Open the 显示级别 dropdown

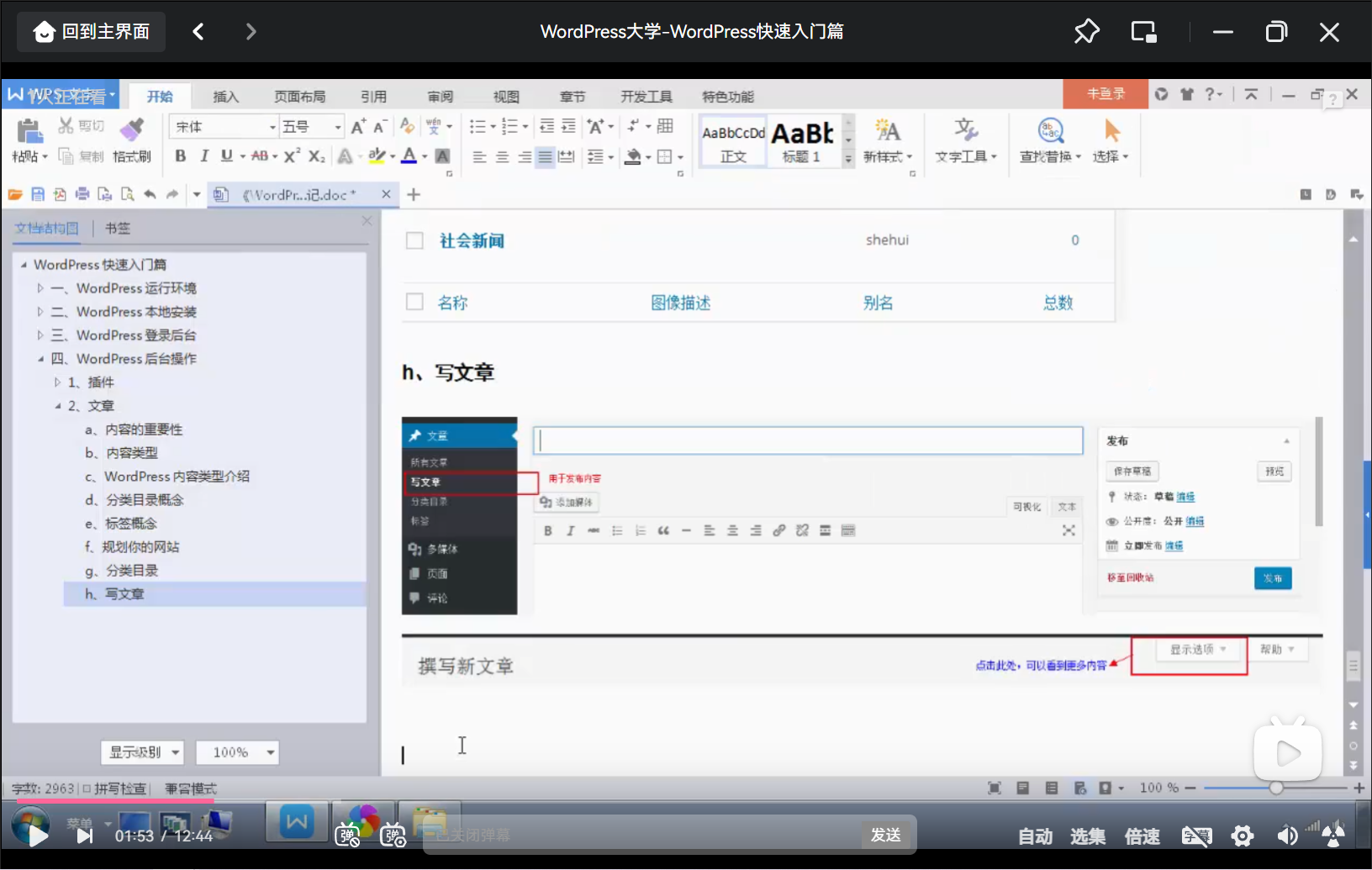pos(142,752)
